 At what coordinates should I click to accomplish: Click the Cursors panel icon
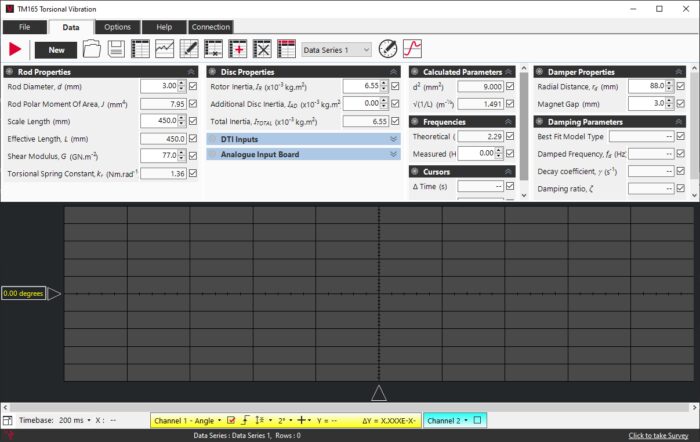coord(415,172)
